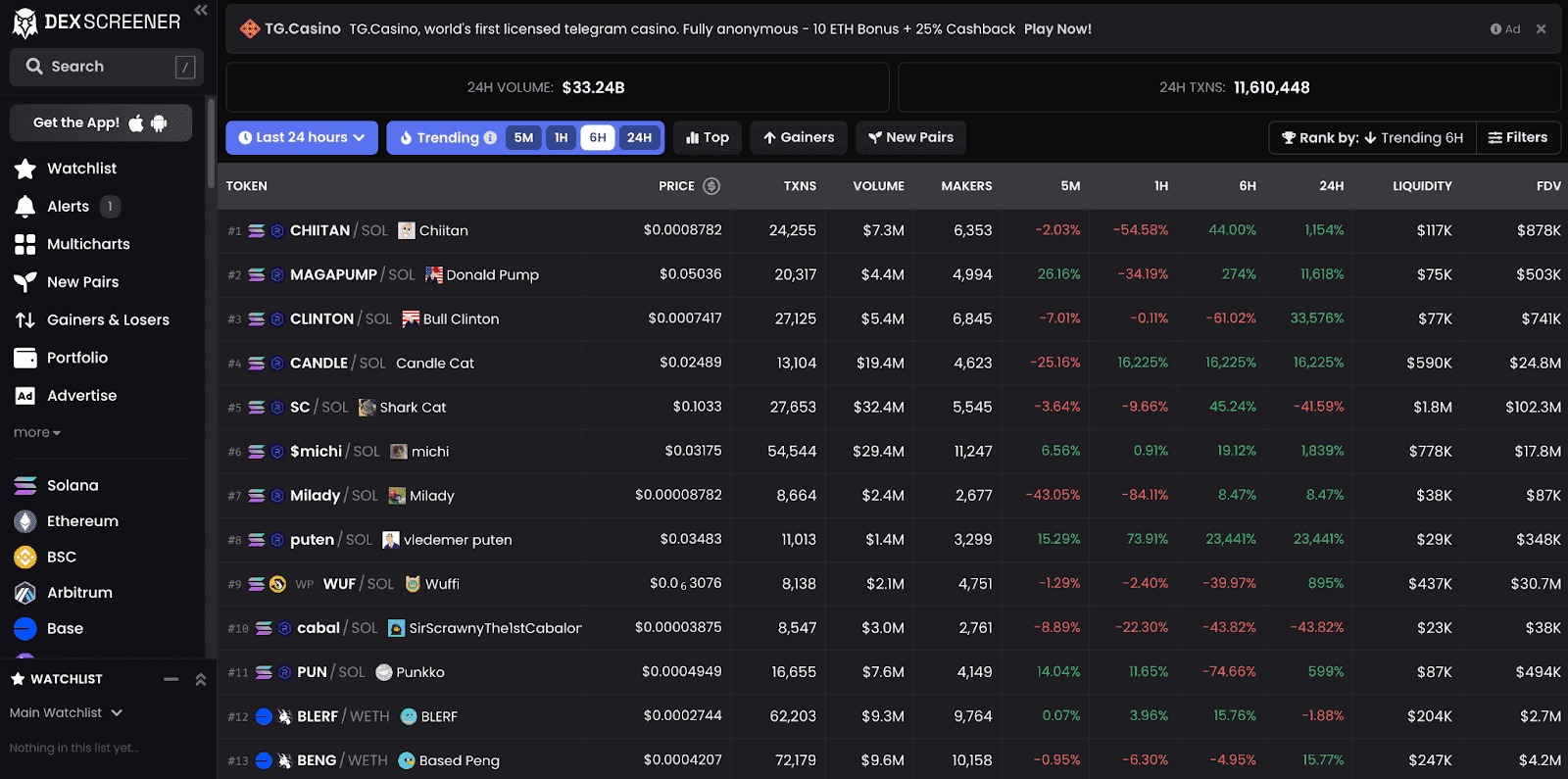Viewport: 1568px width, 779px height.
Task: Switch to Gainers tab
Action: [x=799, y=138]
